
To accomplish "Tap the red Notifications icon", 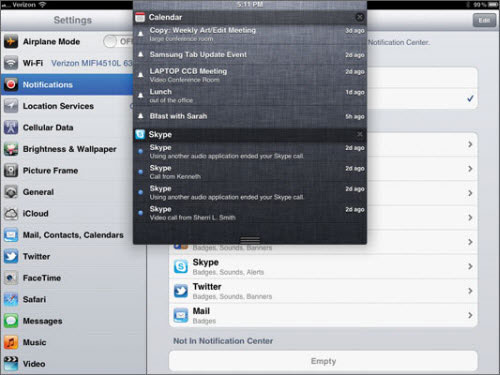I will pyautogui.click(x=11, y=85).
